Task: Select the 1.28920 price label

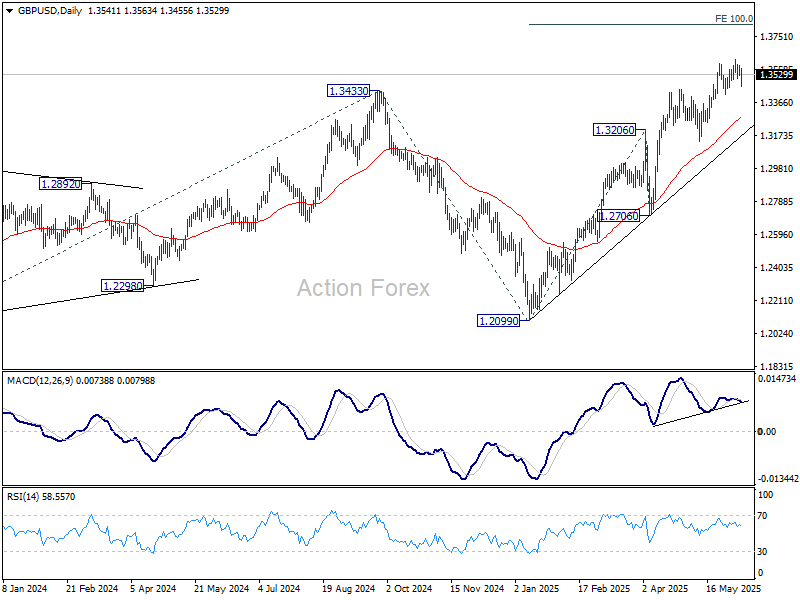Action: pos(61,184)
